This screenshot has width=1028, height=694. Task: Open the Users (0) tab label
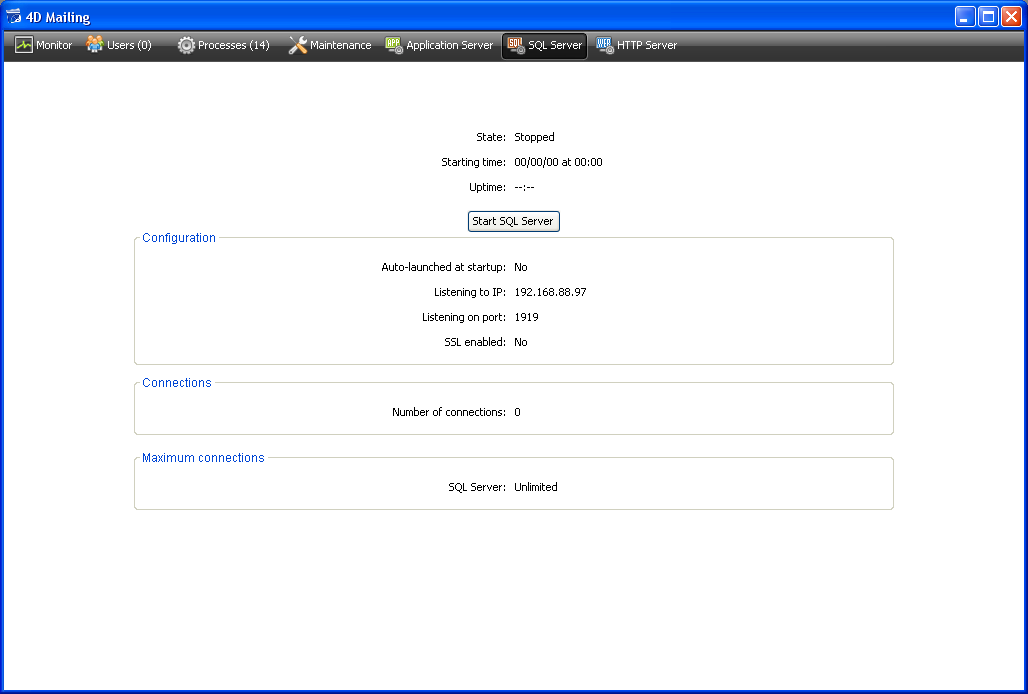[x=129, y=45]
